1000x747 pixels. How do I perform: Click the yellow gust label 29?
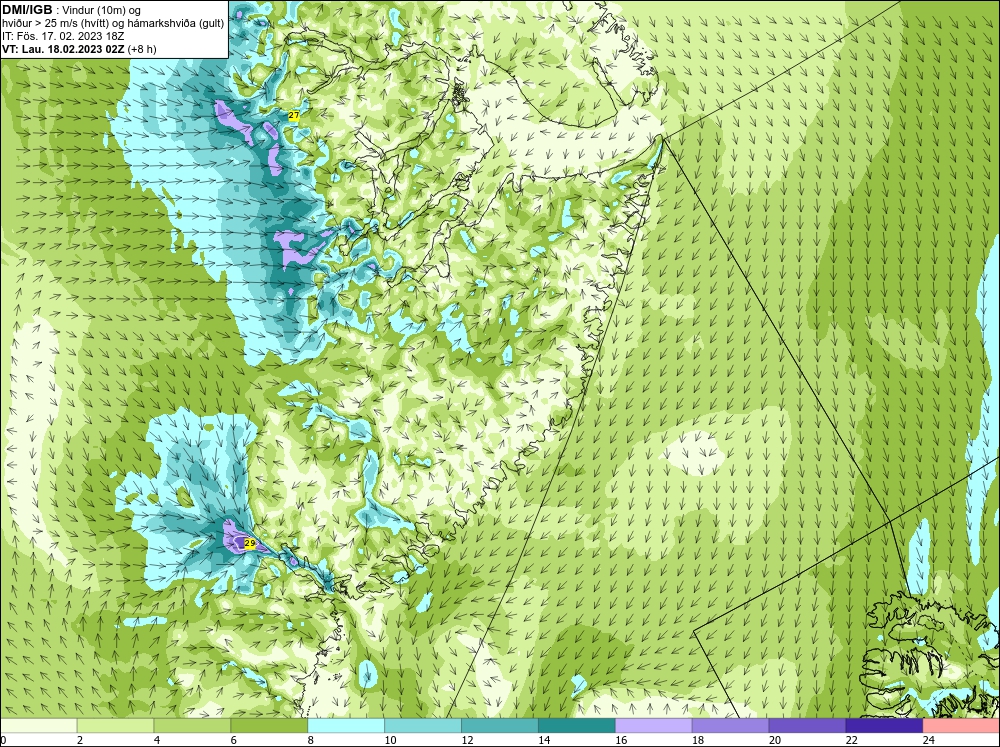coord(250,544)
